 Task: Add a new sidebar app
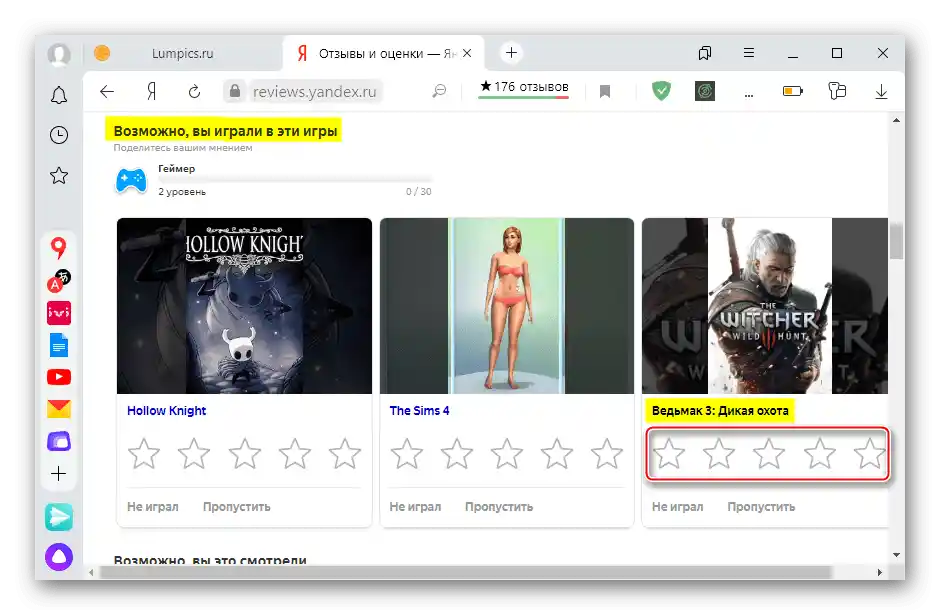pos(59,474)
